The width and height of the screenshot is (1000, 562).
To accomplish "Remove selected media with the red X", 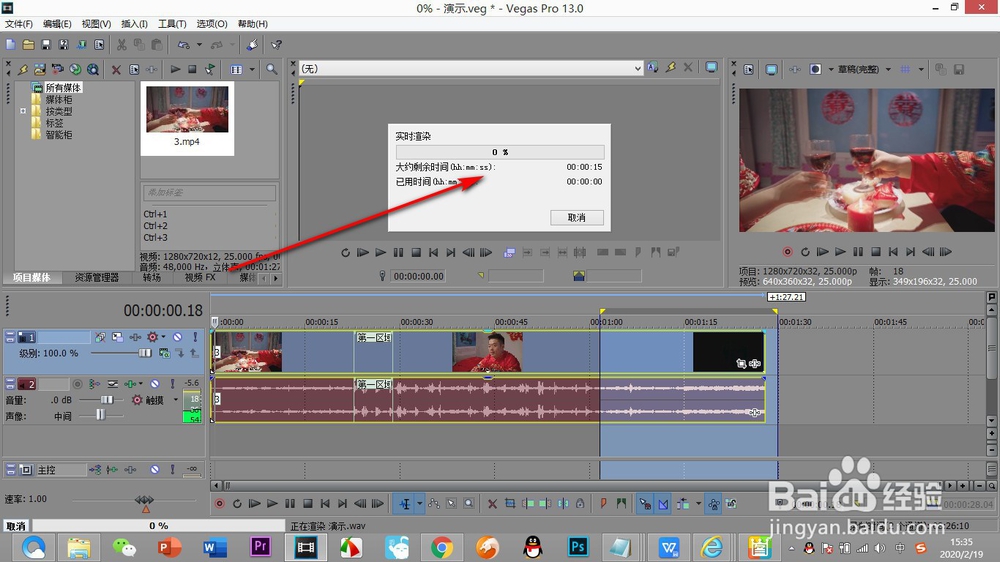I will tap(116, 70).
